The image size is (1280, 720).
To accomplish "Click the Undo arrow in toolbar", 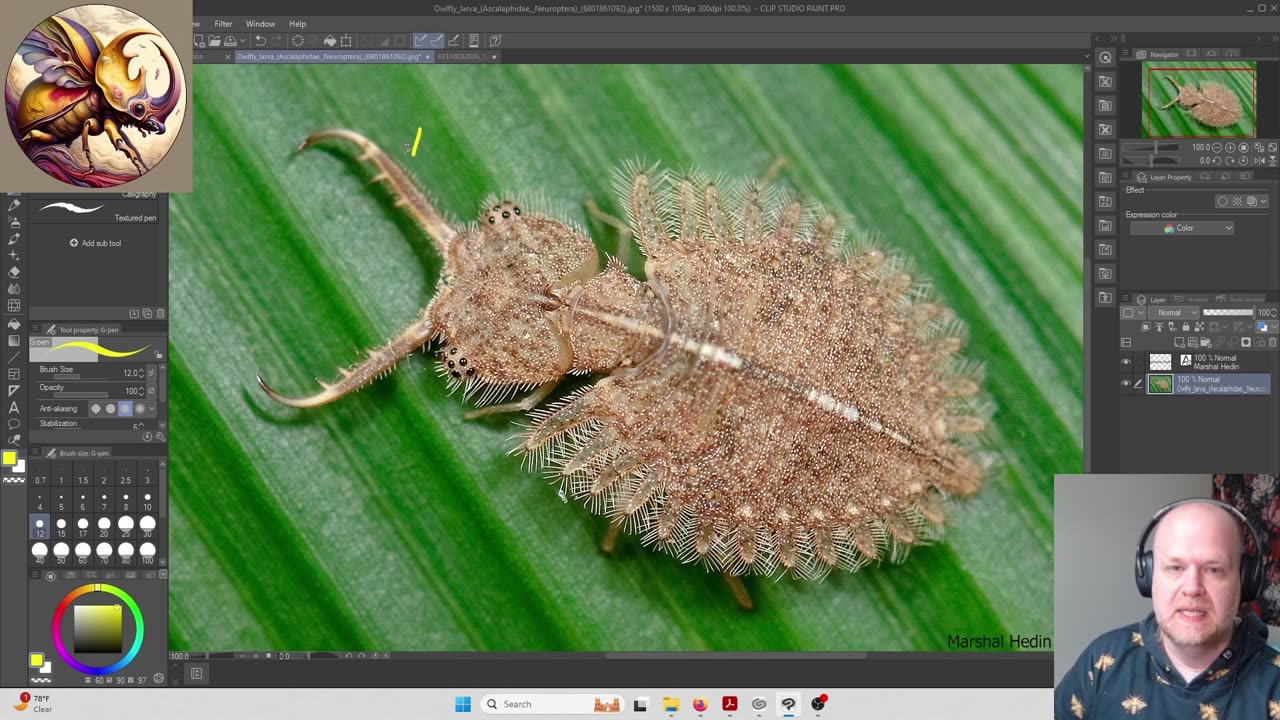I will [261, 41].
